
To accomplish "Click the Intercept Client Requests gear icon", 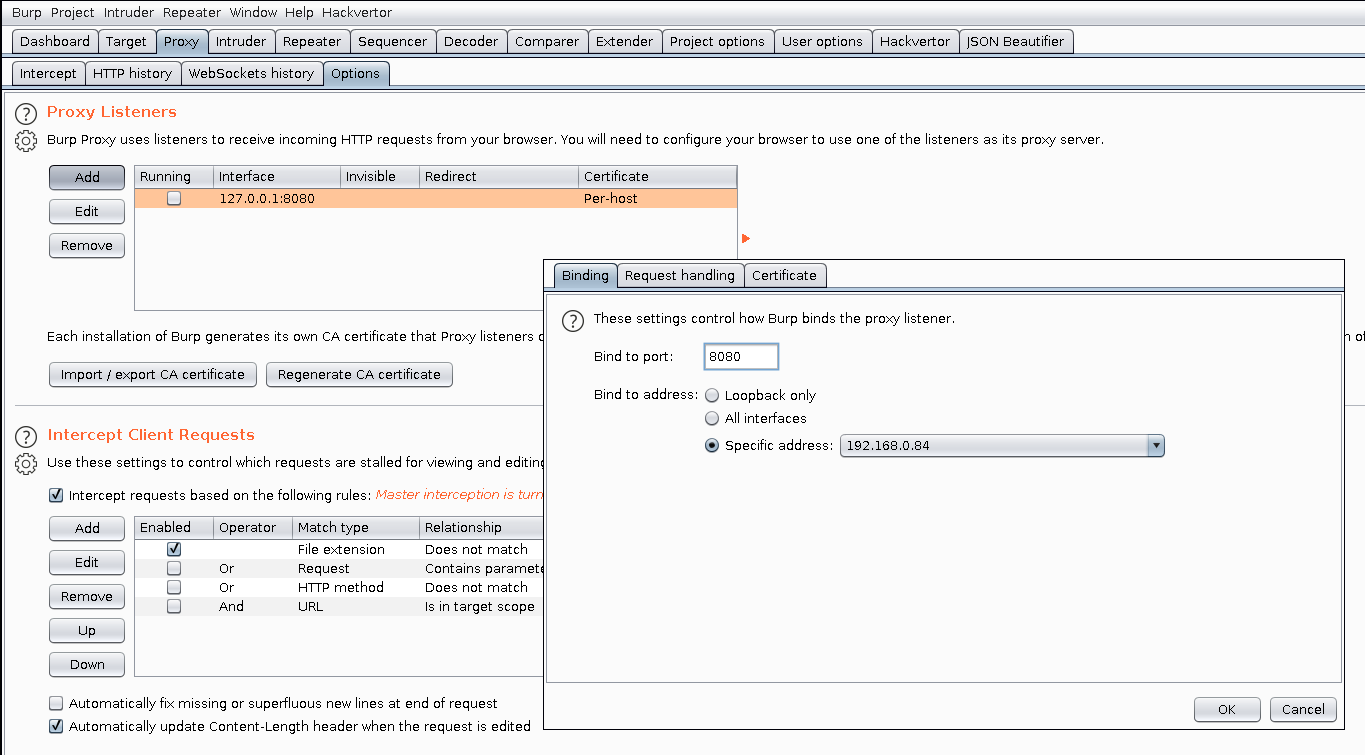I will pyautogui.click(x=26, y=464).
